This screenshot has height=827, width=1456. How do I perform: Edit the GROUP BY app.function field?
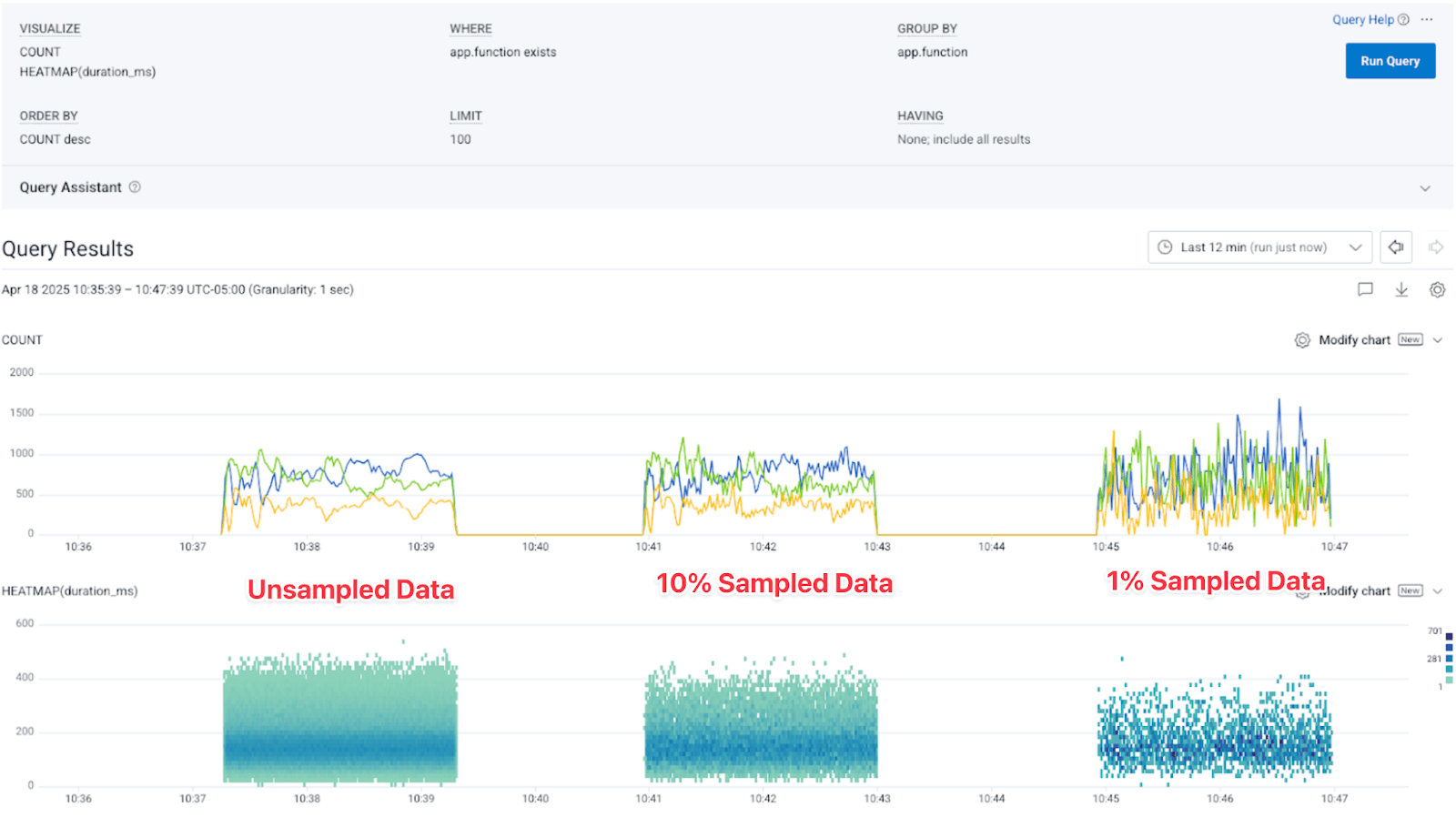click(932, 53)
